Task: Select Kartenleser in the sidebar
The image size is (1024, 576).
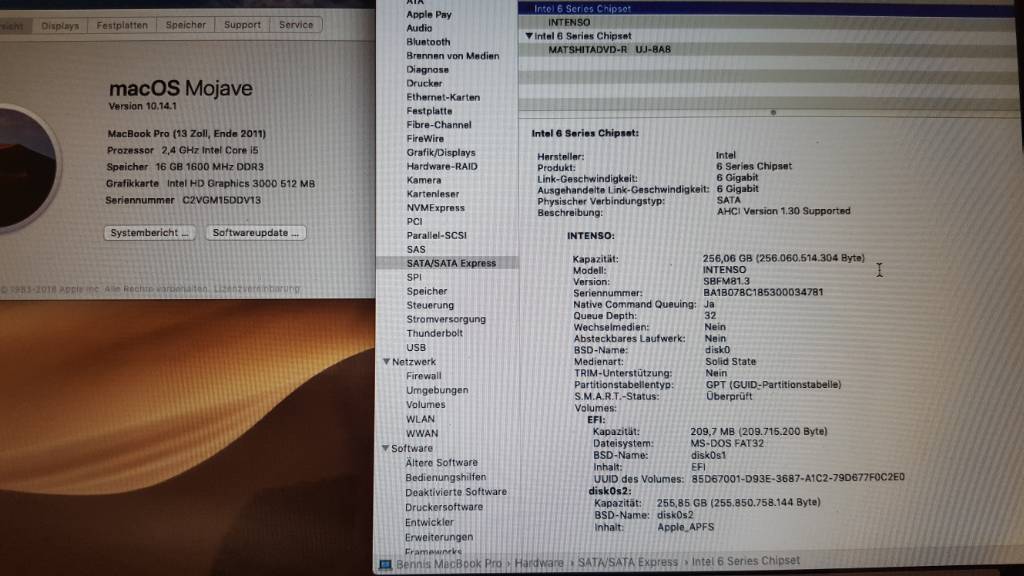Action: (432, 194)
